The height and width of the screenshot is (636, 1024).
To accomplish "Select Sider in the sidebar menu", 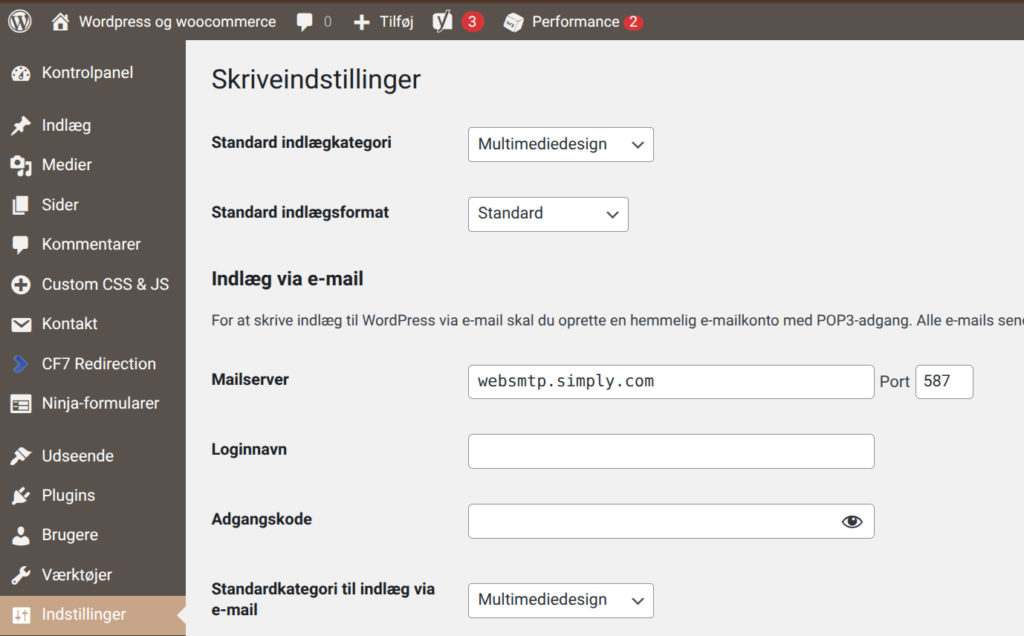I will [58, 204].
